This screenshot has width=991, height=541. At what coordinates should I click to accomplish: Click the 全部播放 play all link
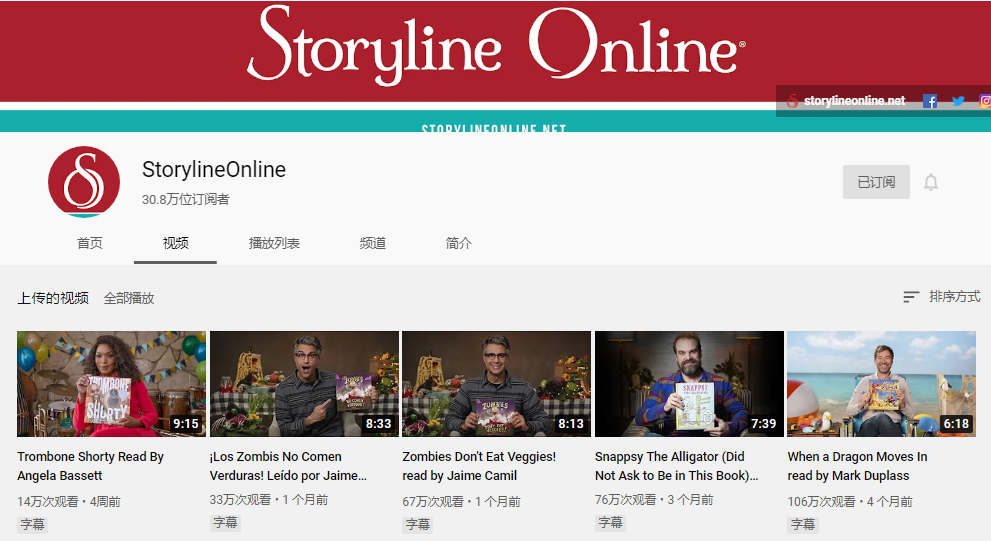point(129,298)
